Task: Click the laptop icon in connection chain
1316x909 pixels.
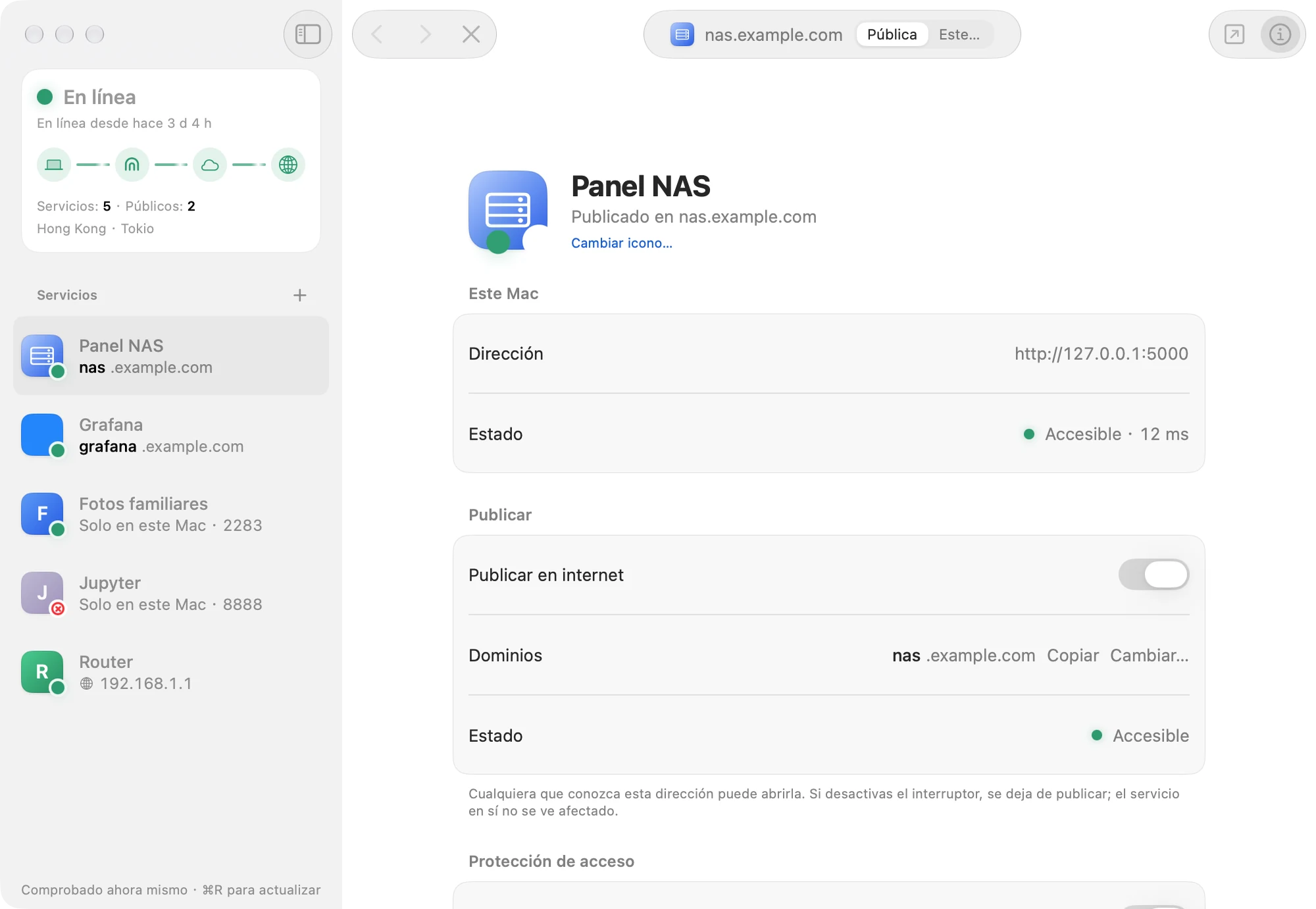Action: click(54, 165)
